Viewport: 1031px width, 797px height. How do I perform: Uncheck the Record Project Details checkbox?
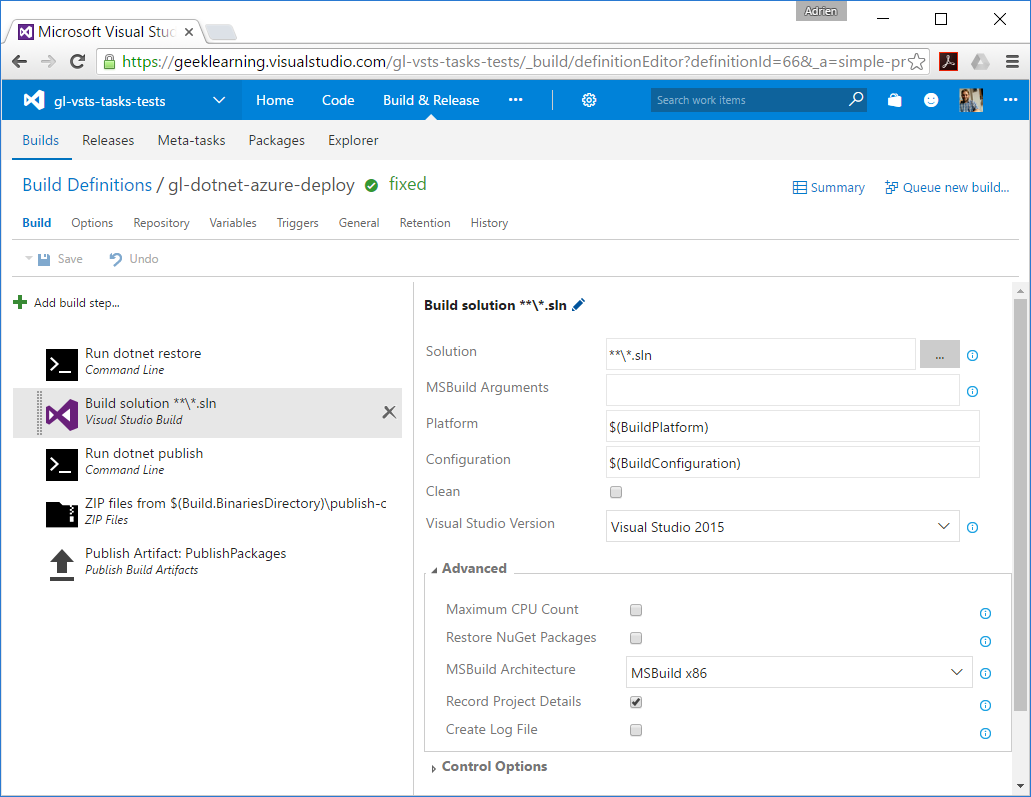pyautogui.click(x=636, y=702)
